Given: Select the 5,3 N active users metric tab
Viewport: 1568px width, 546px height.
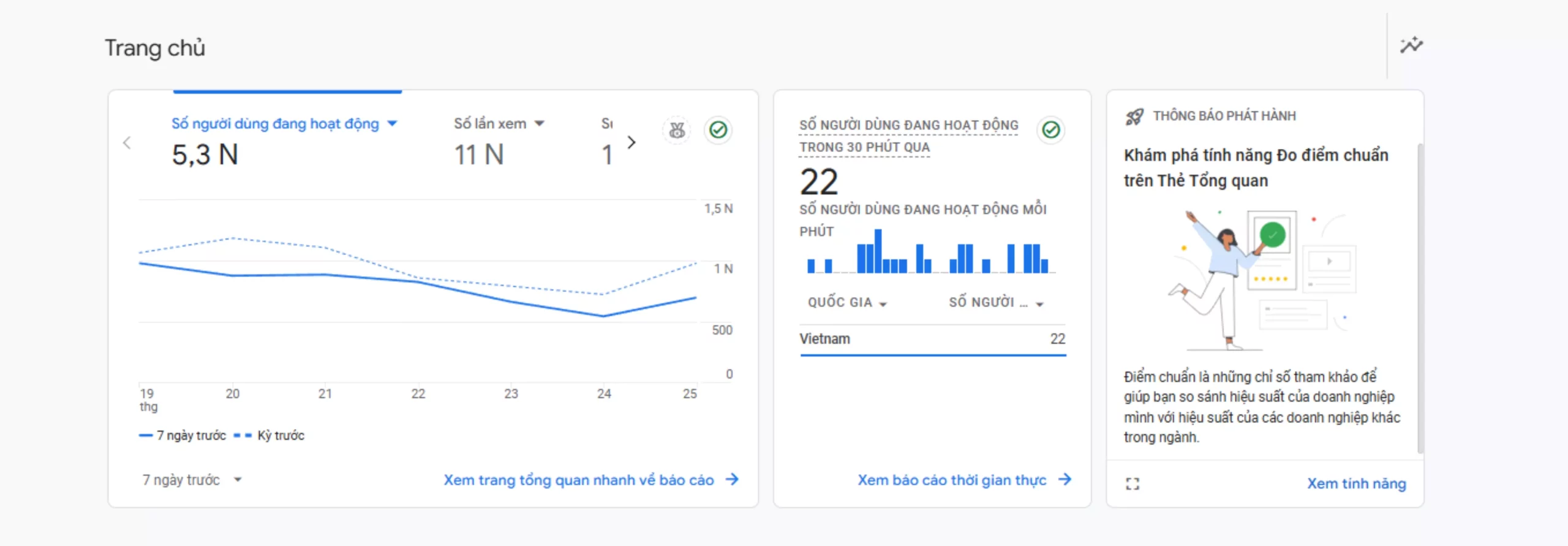Looking at the screenshot, I should pos(205,154).
